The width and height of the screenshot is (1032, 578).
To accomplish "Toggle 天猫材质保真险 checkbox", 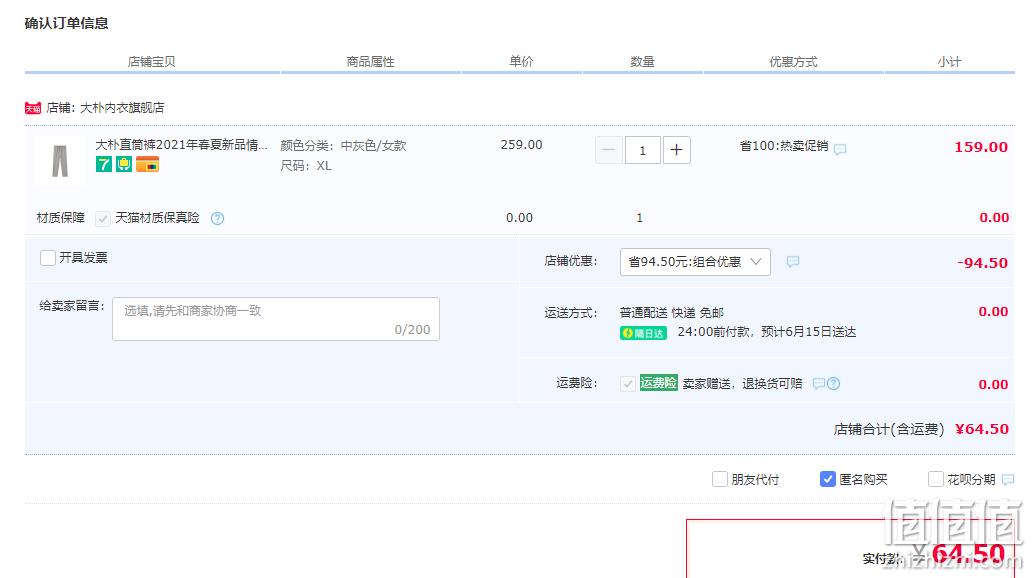I will pos(103,219).
